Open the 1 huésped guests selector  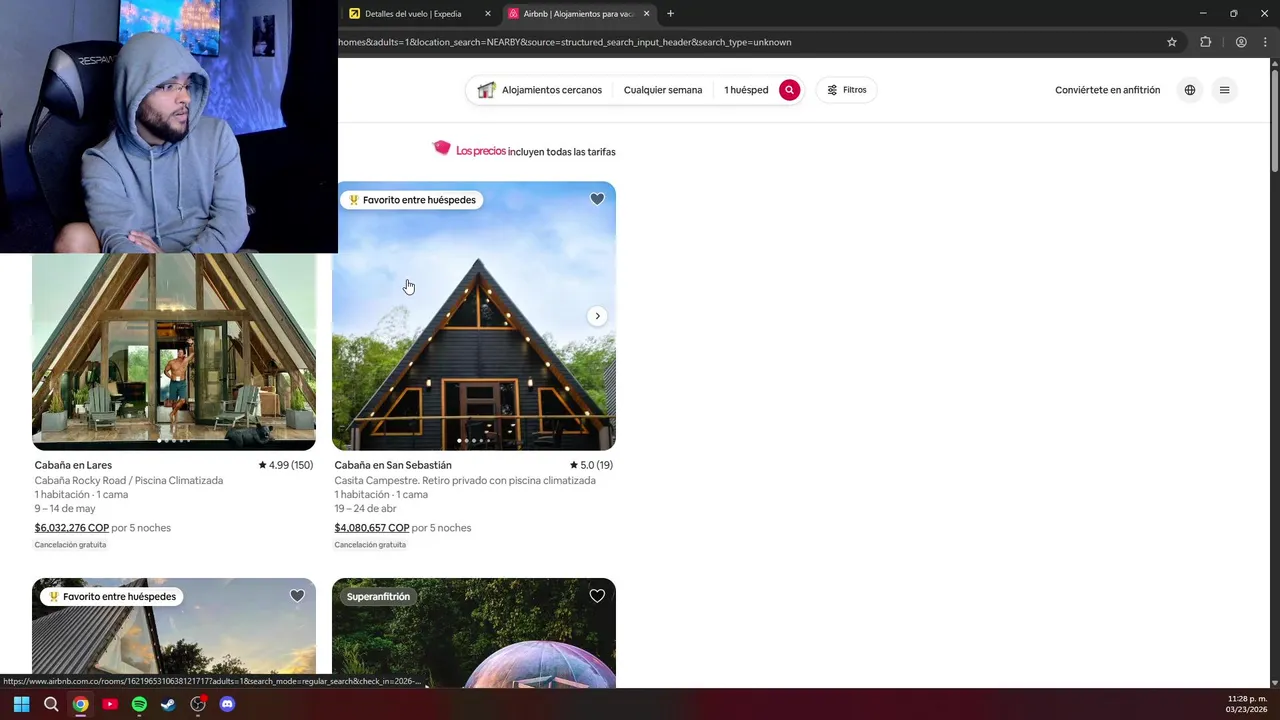click(x=746, y=90)
